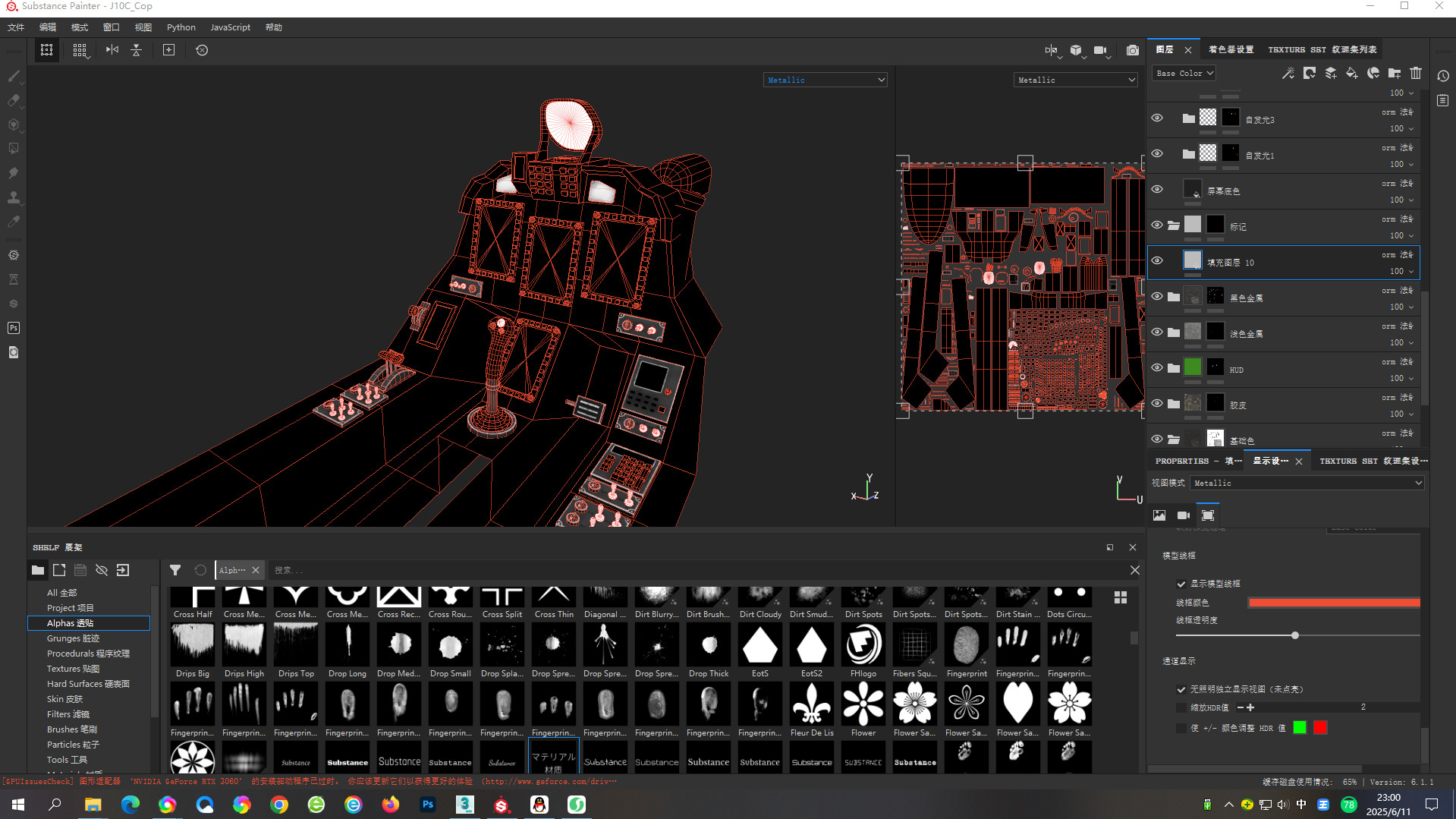This screenshot has width=1456, height=819.
Task: Uncheck 无照明独立显示视图 checkbox
Action: coord(1181,689)
